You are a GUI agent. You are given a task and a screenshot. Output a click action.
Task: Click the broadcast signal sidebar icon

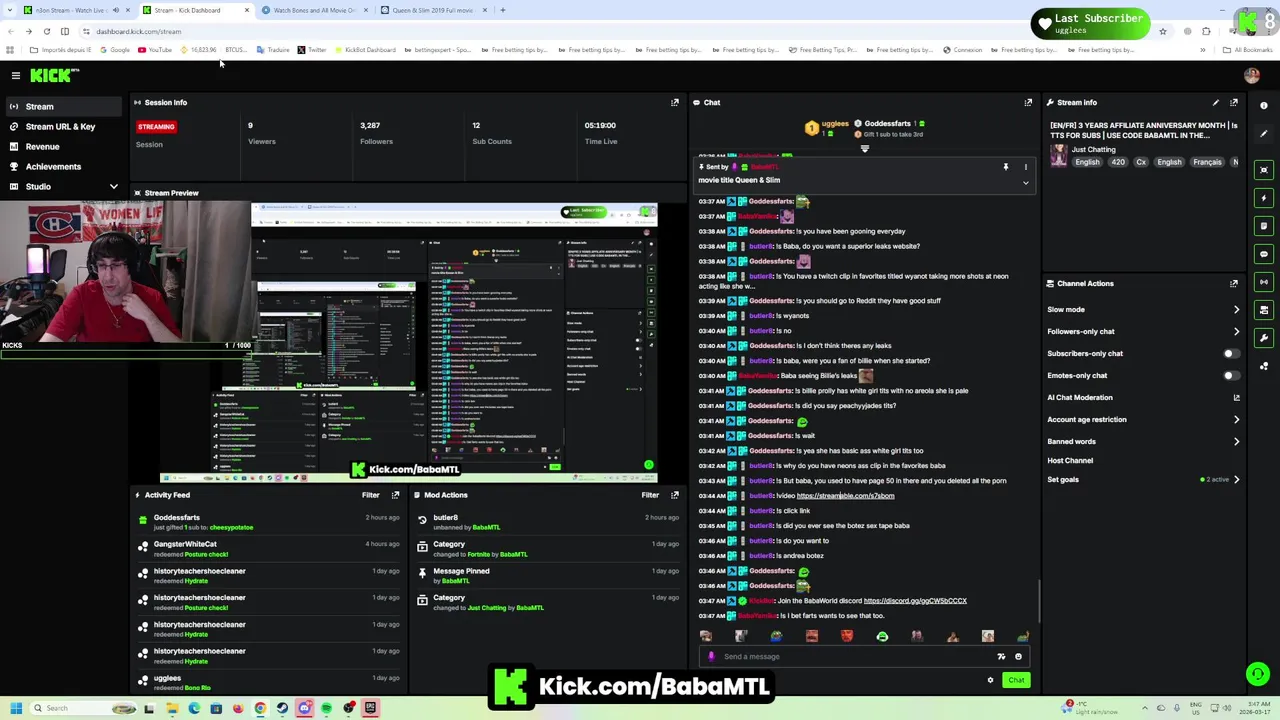click(x=1264, y=282)
